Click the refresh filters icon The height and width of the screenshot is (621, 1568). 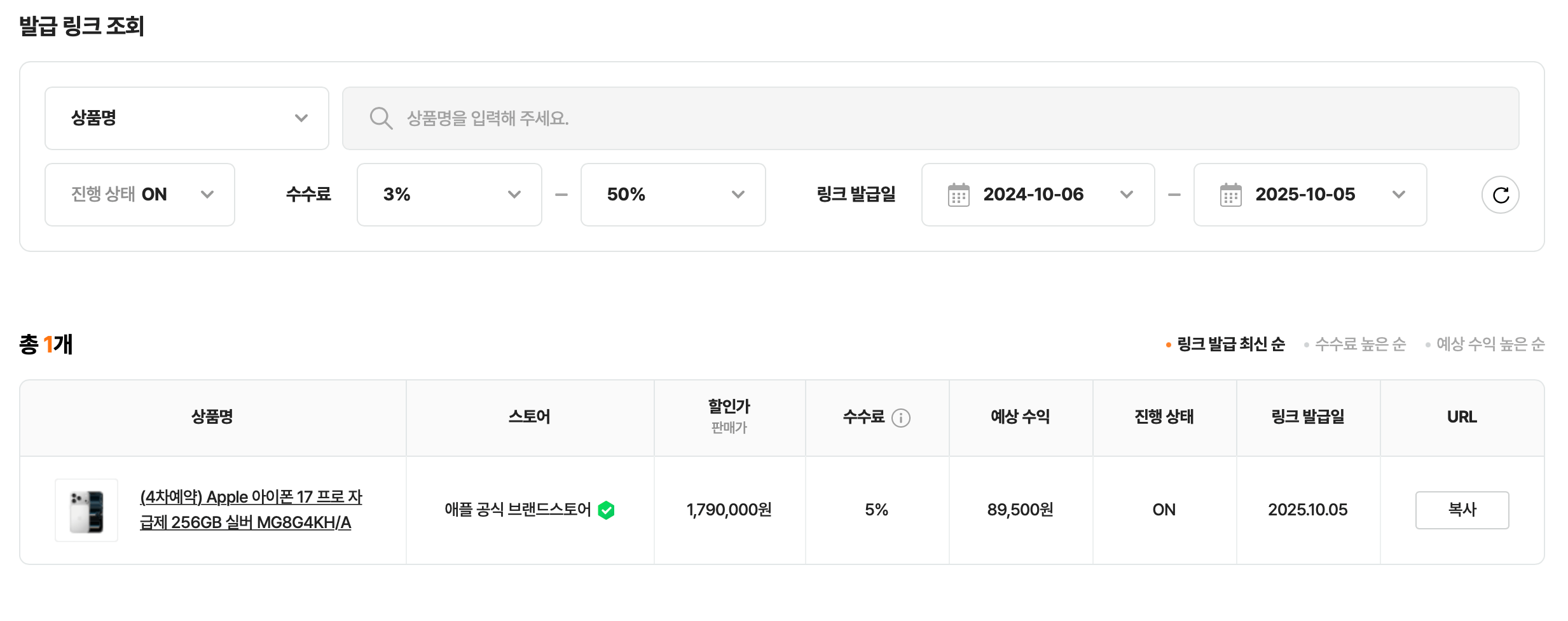[x=1501, y=195]
